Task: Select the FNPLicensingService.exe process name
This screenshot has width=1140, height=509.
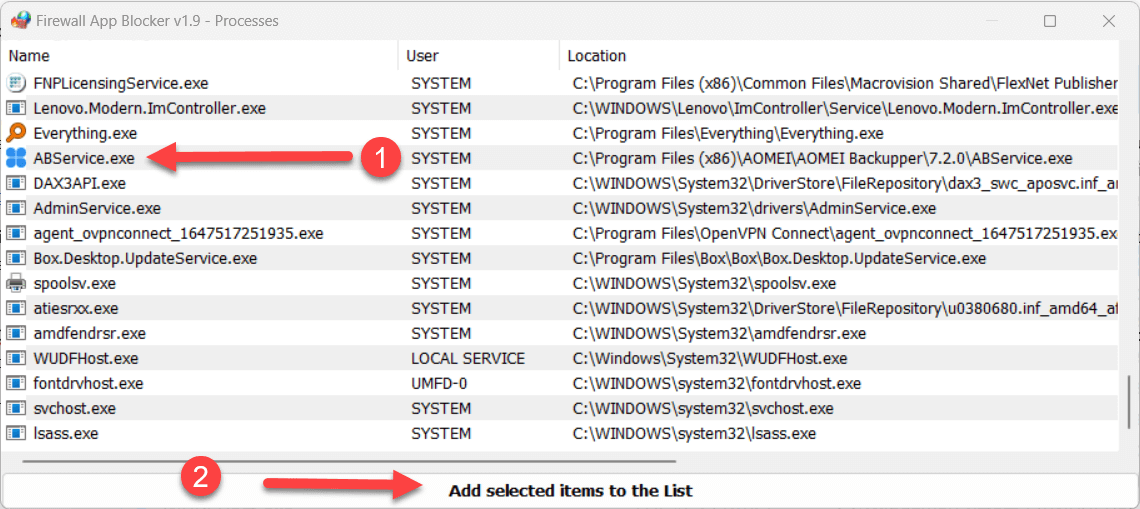Action: point(121,84)
